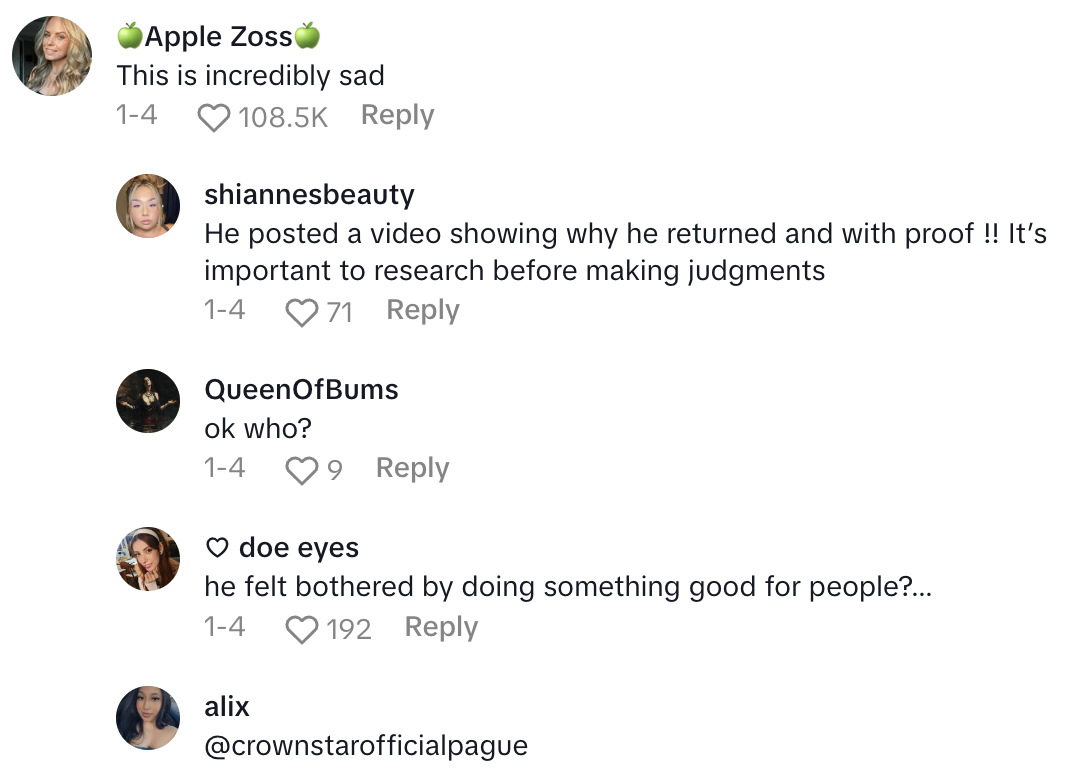Open the doe eyes username
Viewport: 1082px width, 768px height.
pos(298,548)
